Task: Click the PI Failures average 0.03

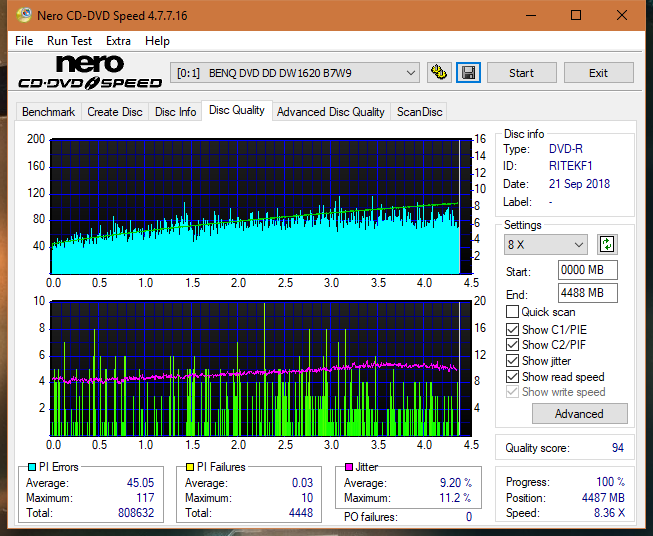Action: (x=302, y=483)
